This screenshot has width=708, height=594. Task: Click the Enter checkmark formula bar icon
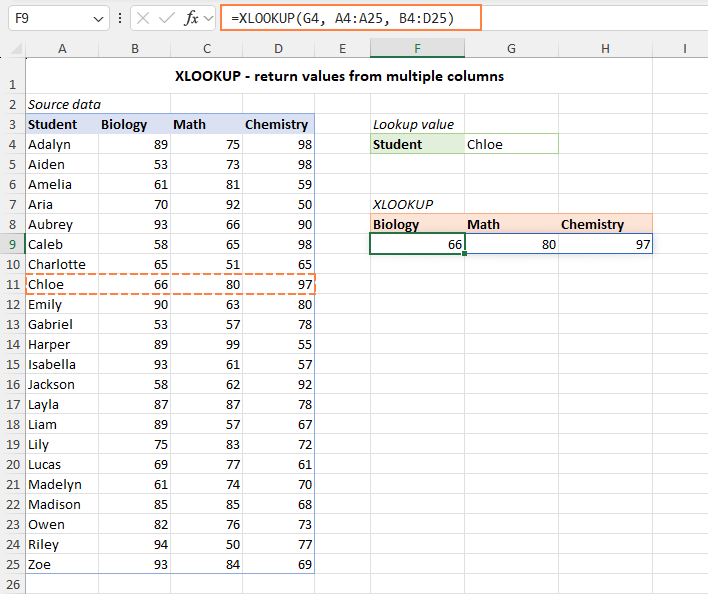[x=167, y=18]
